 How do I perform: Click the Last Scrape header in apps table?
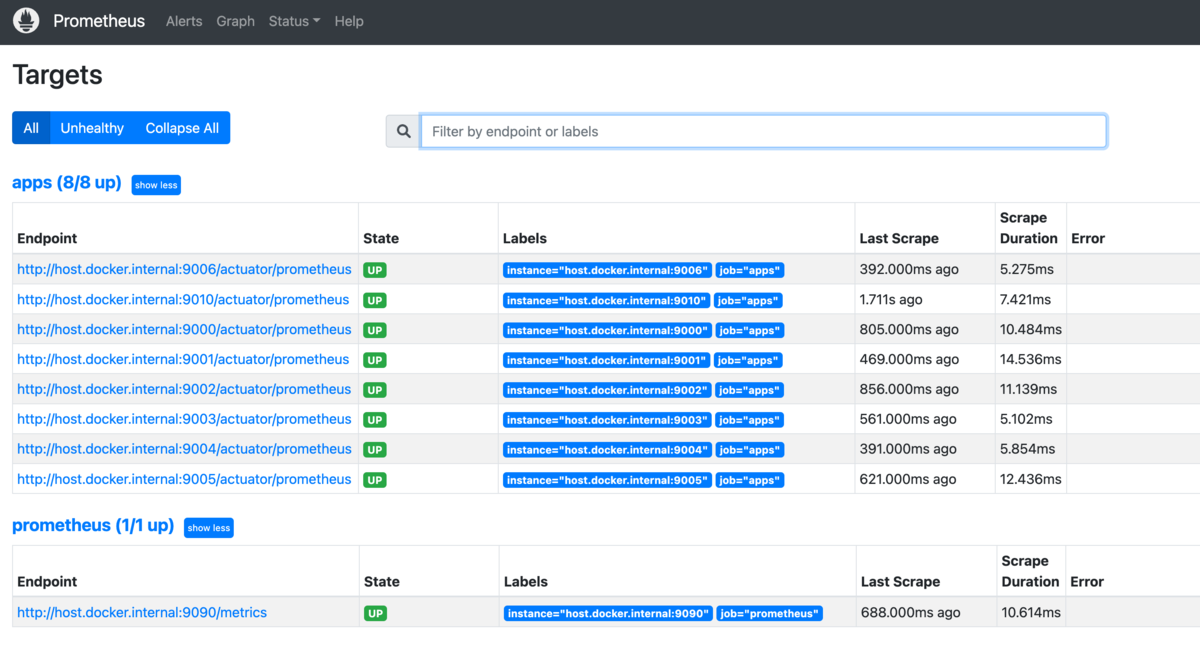tap(899, 238)
